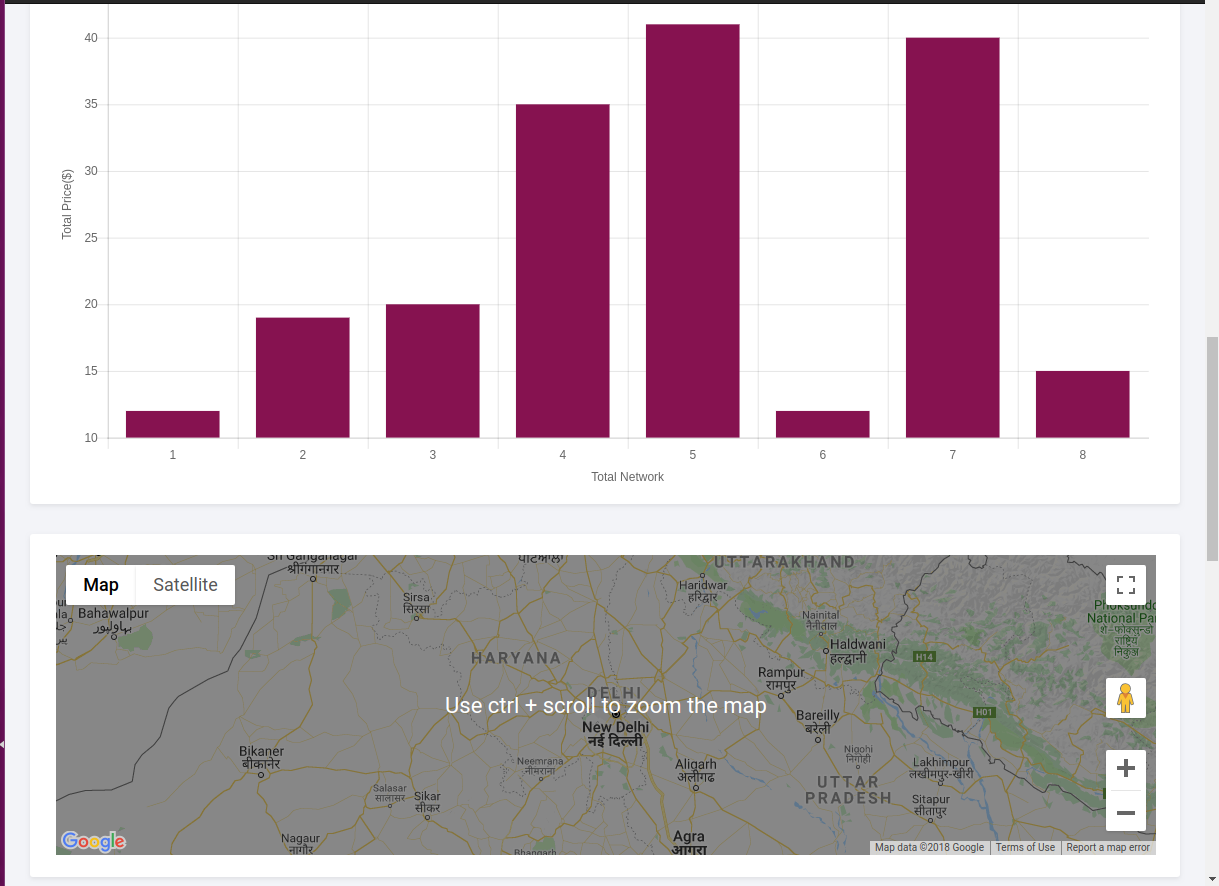This screenshot has width=1219, height=886.
Task: Click the HARYANA state label on map
Action: [x=516, y=658]
